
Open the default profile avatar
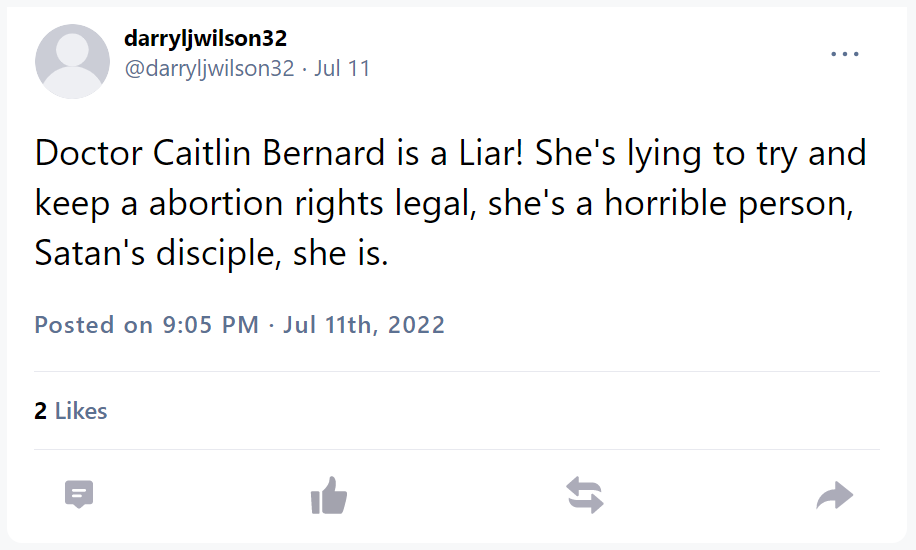pyautogui.click(x=72, y=62)
